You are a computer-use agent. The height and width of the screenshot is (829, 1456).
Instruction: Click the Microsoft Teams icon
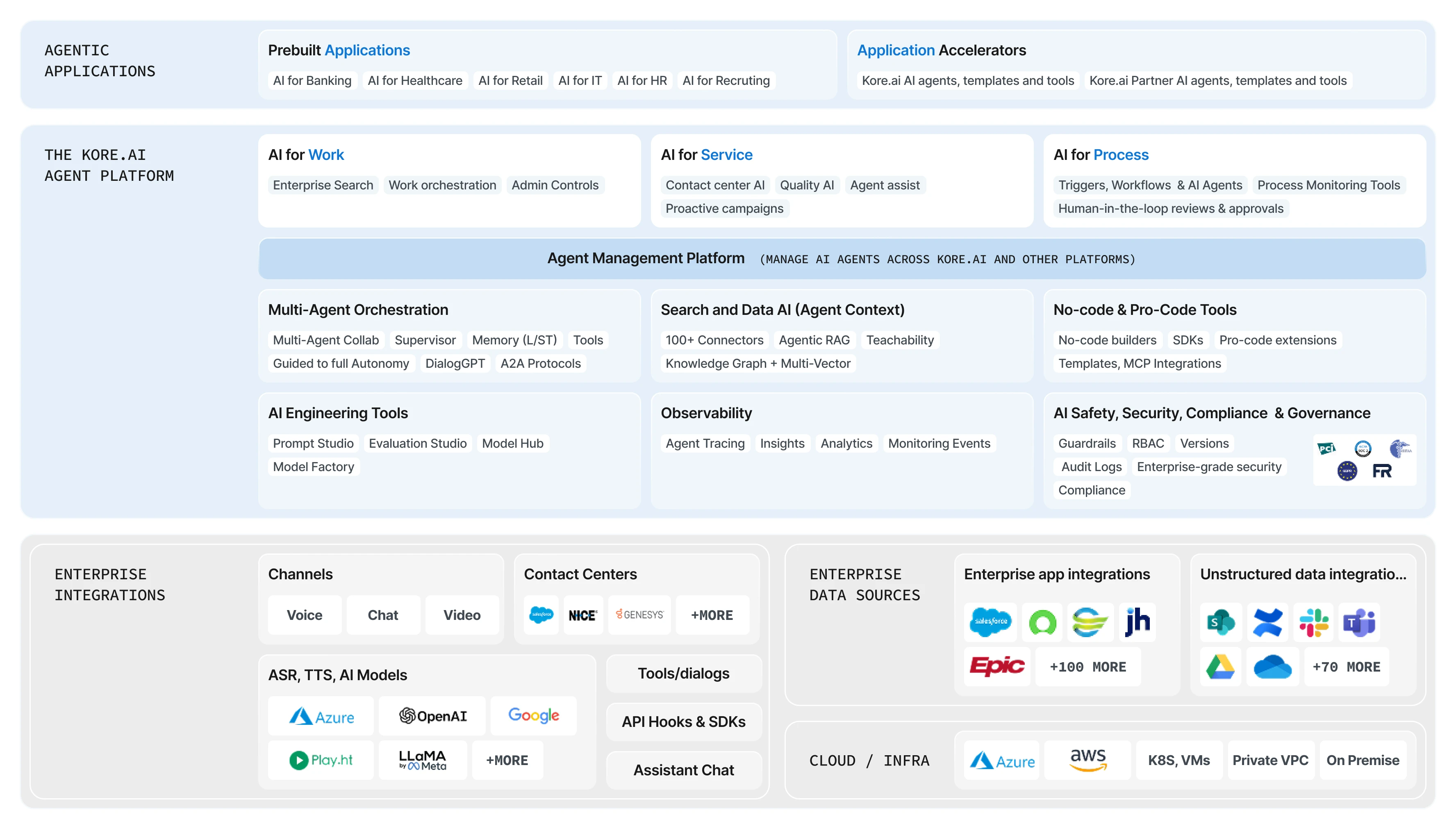(1359, 622)
